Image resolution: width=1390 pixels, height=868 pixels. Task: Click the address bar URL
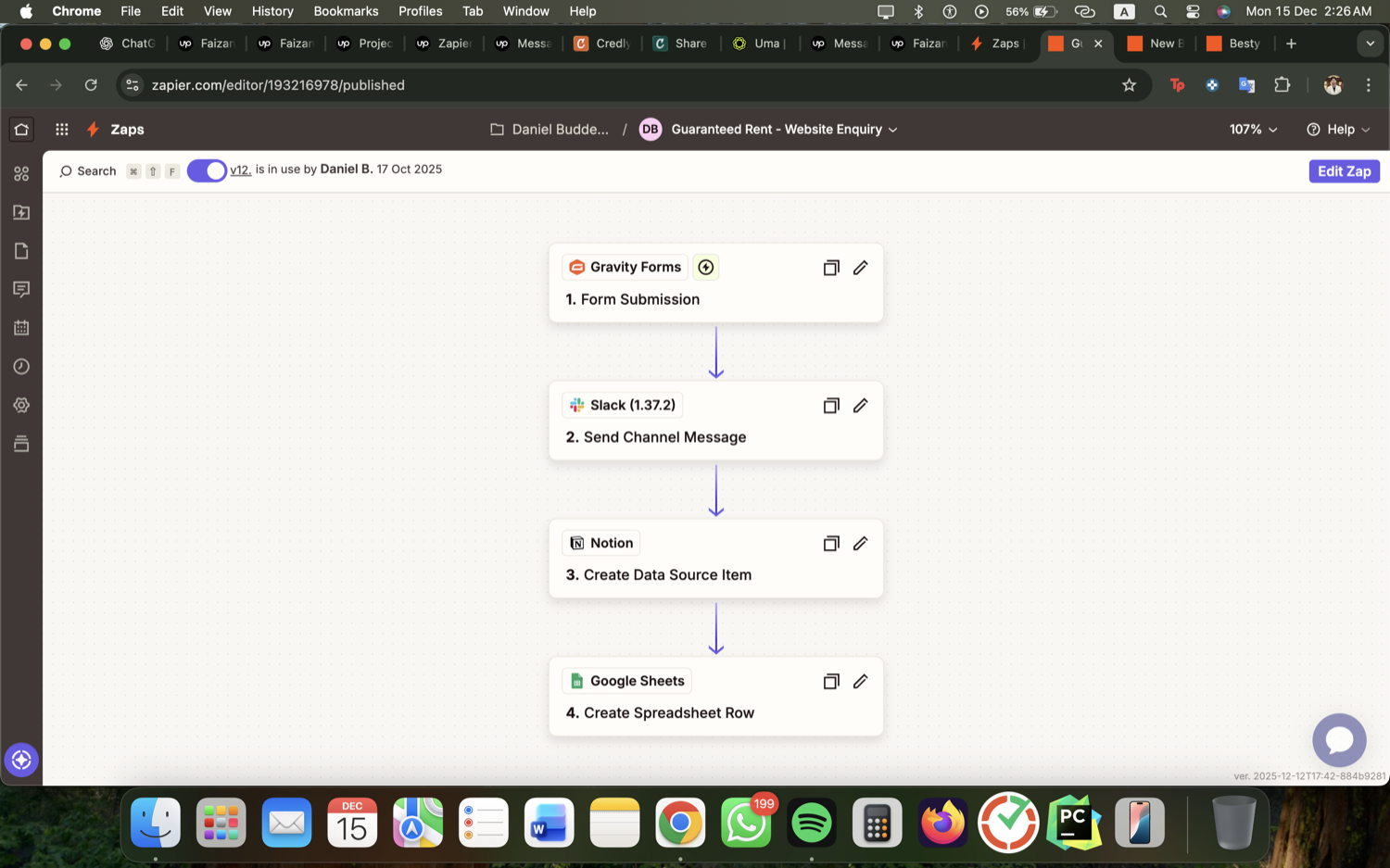tap(278, 85)
